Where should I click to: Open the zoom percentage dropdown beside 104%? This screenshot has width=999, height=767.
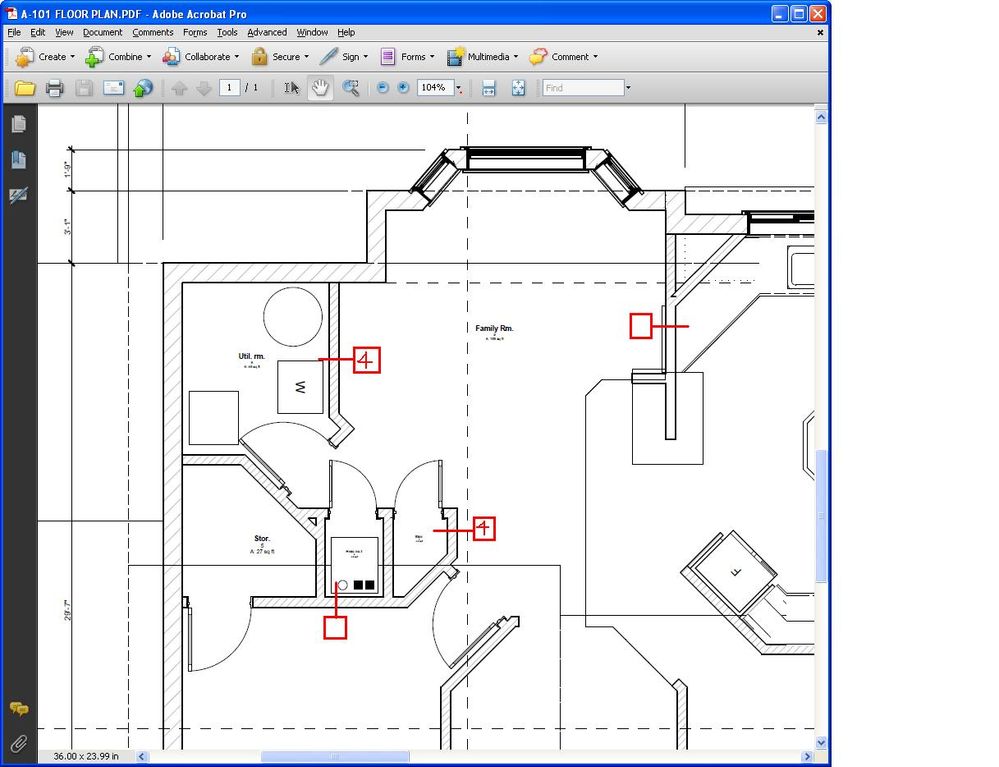point(458,88)
